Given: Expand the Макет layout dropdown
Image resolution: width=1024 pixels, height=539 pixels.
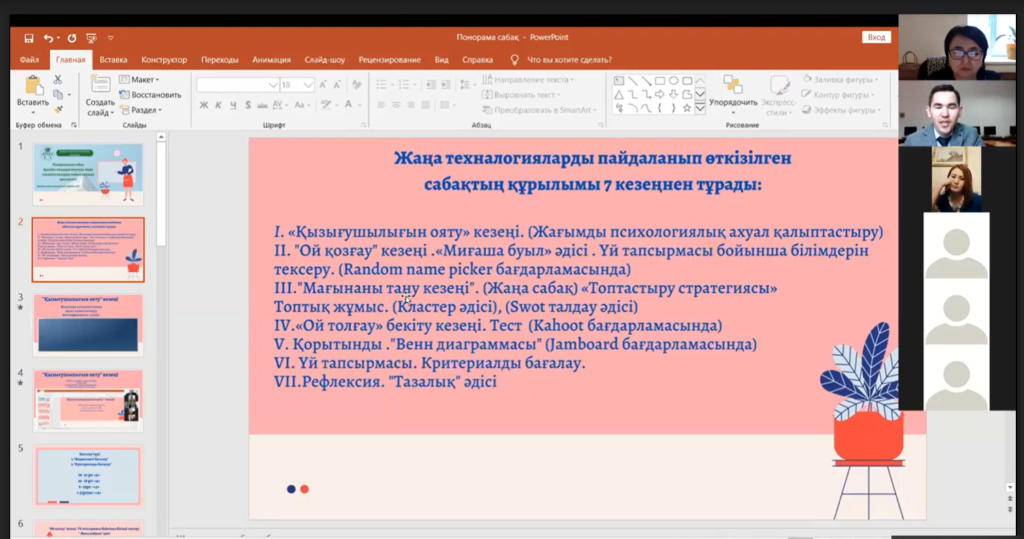Looking at the screenshot, I should pyautogui.click(x=140, y=79).
